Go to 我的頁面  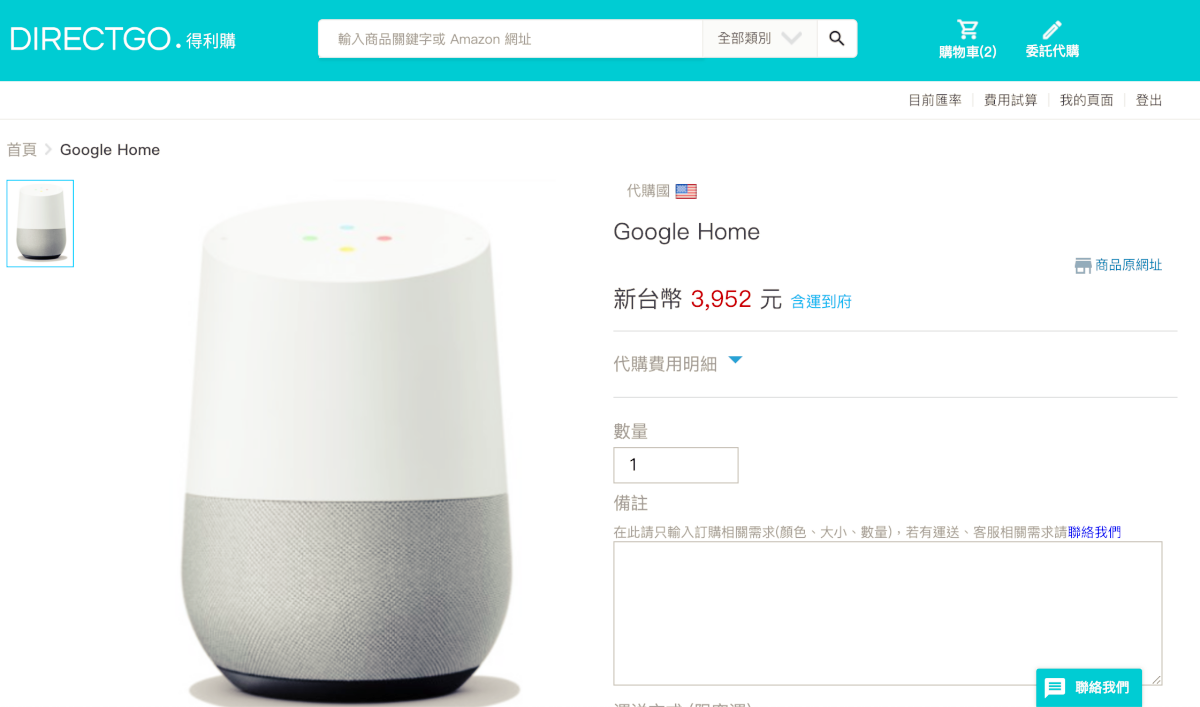pyautogui.click(x=1087, y=100)
